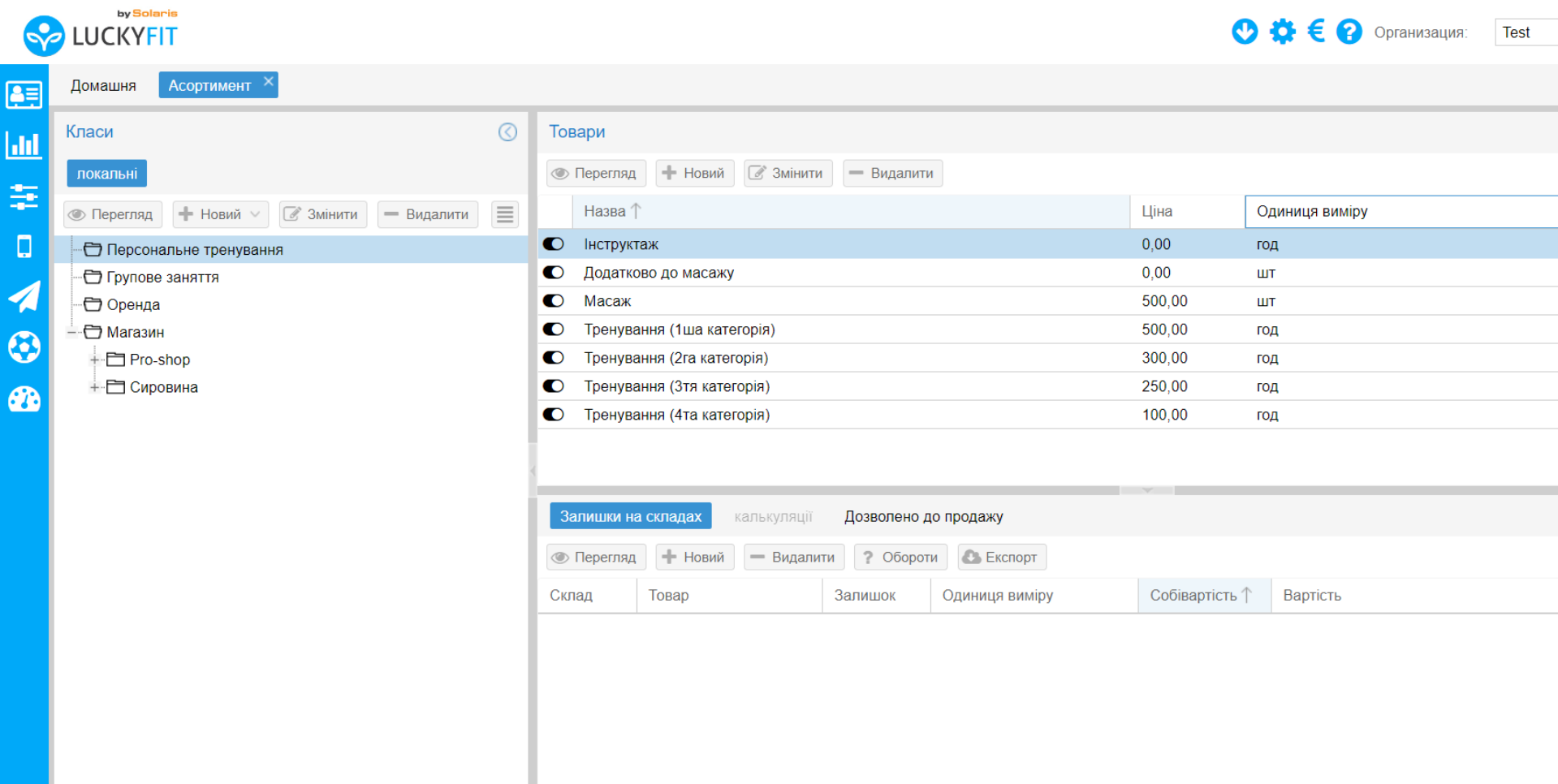Click the Сировина tree item label
The height and width of the screenshot is (784, 1558).
point(164,387)
